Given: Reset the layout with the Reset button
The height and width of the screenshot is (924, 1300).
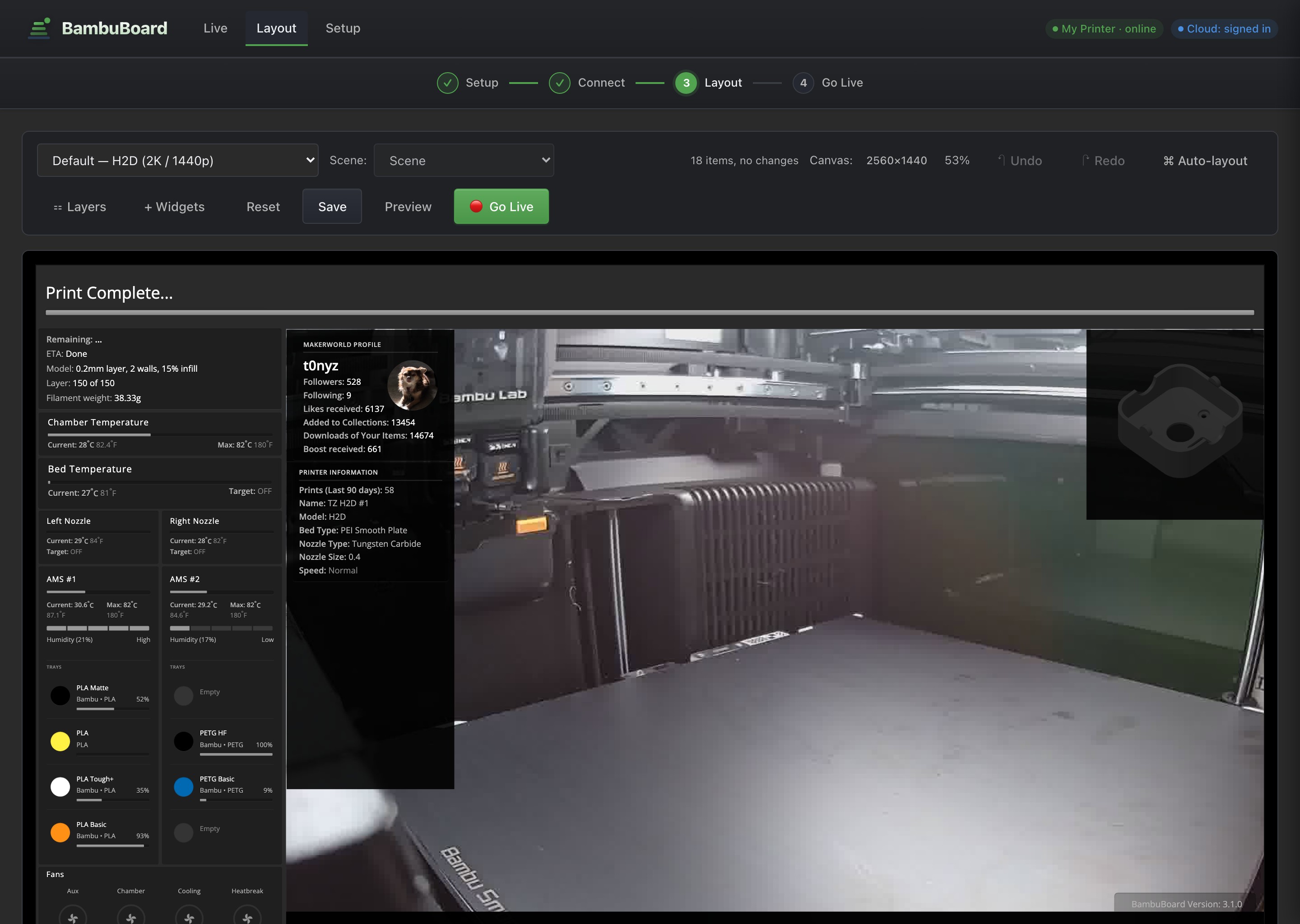Looking at the screenshot, I should [x=263, y=207].
